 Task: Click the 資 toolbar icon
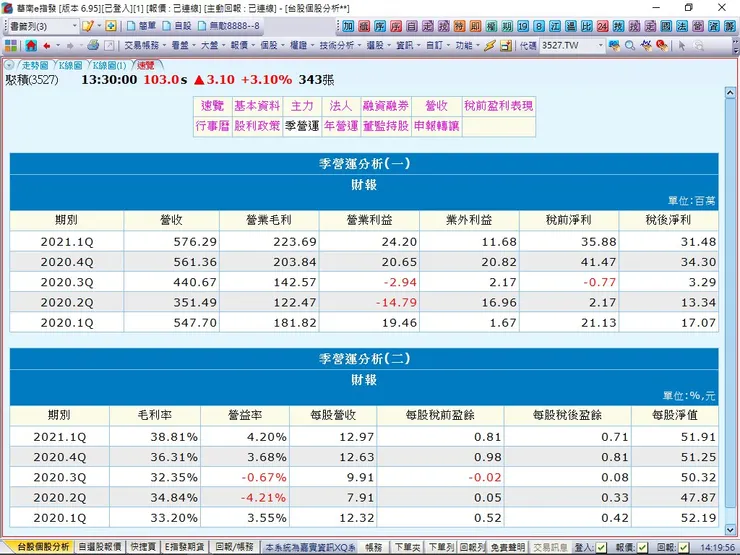714,26
